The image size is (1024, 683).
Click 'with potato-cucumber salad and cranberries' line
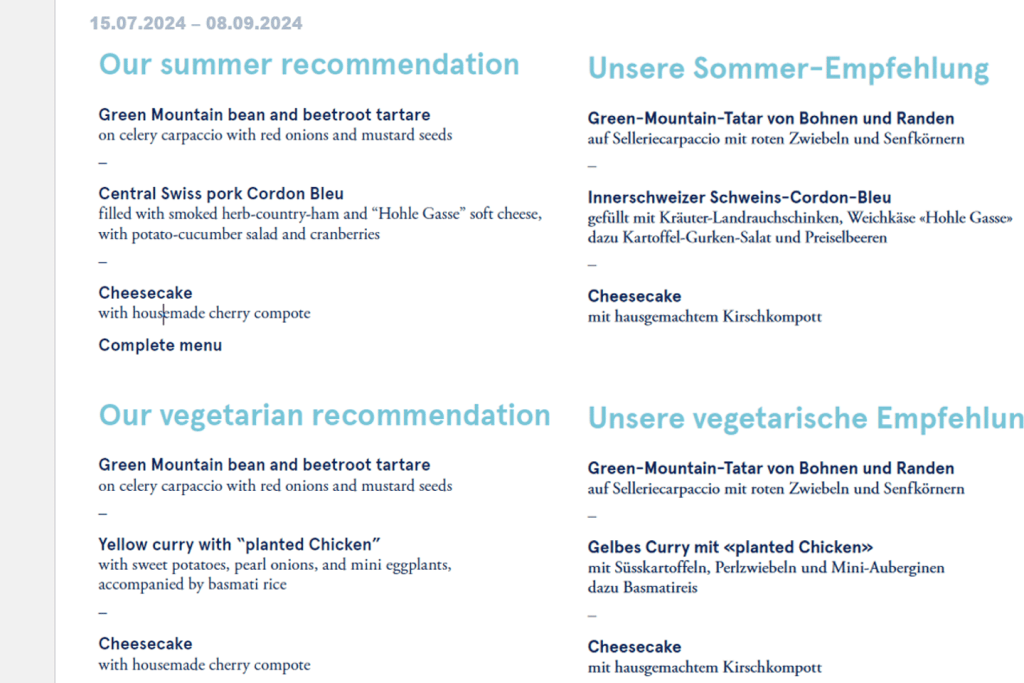click(x=239, y=234)
